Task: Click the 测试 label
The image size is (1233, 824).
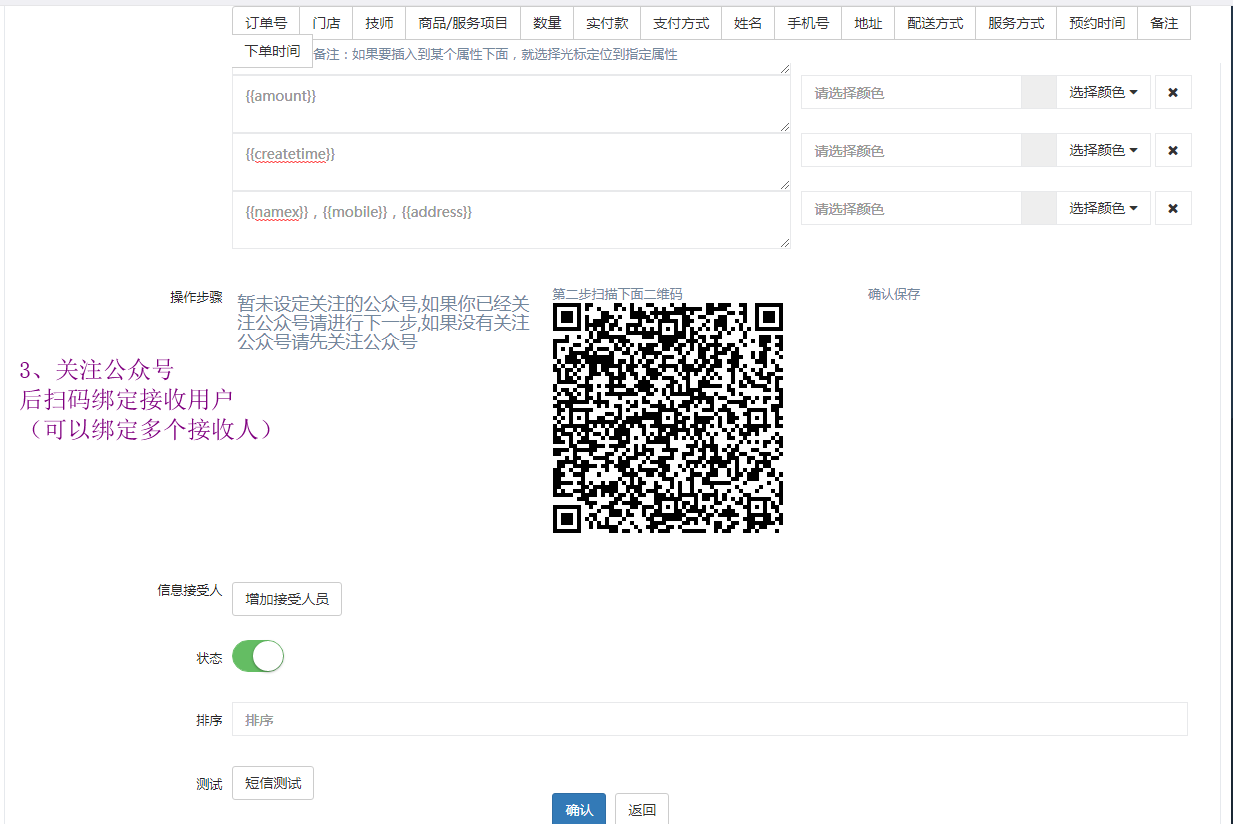Action: coord(209,784)
